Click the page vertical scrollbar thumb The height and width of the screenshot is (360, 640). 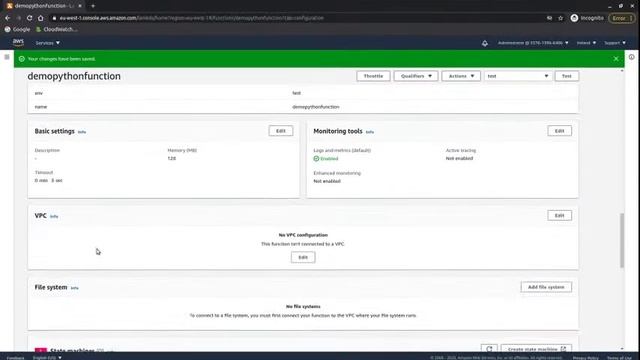(622, 240)
